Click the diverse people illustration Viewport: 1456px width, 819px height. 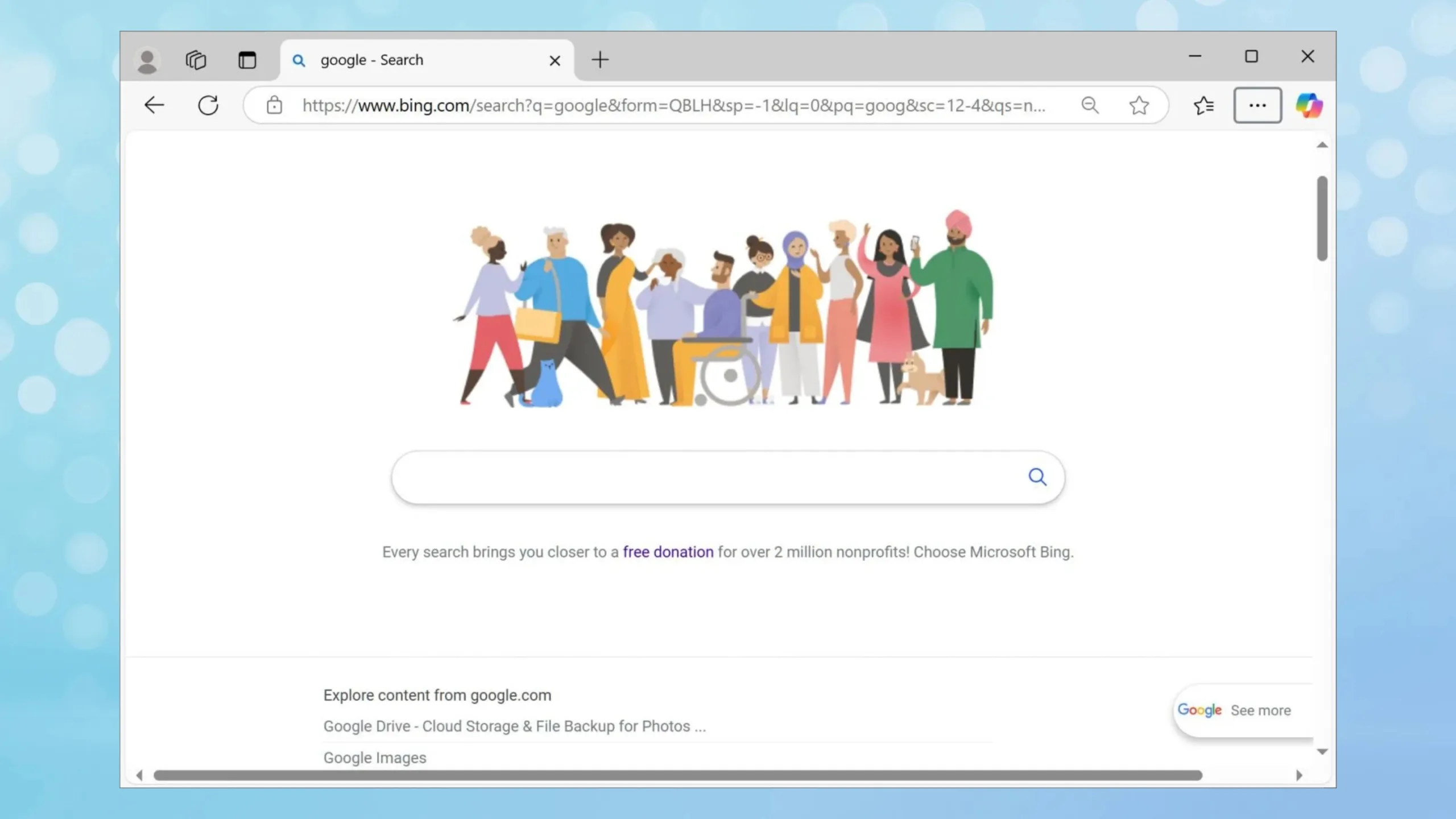pos(723,308)
